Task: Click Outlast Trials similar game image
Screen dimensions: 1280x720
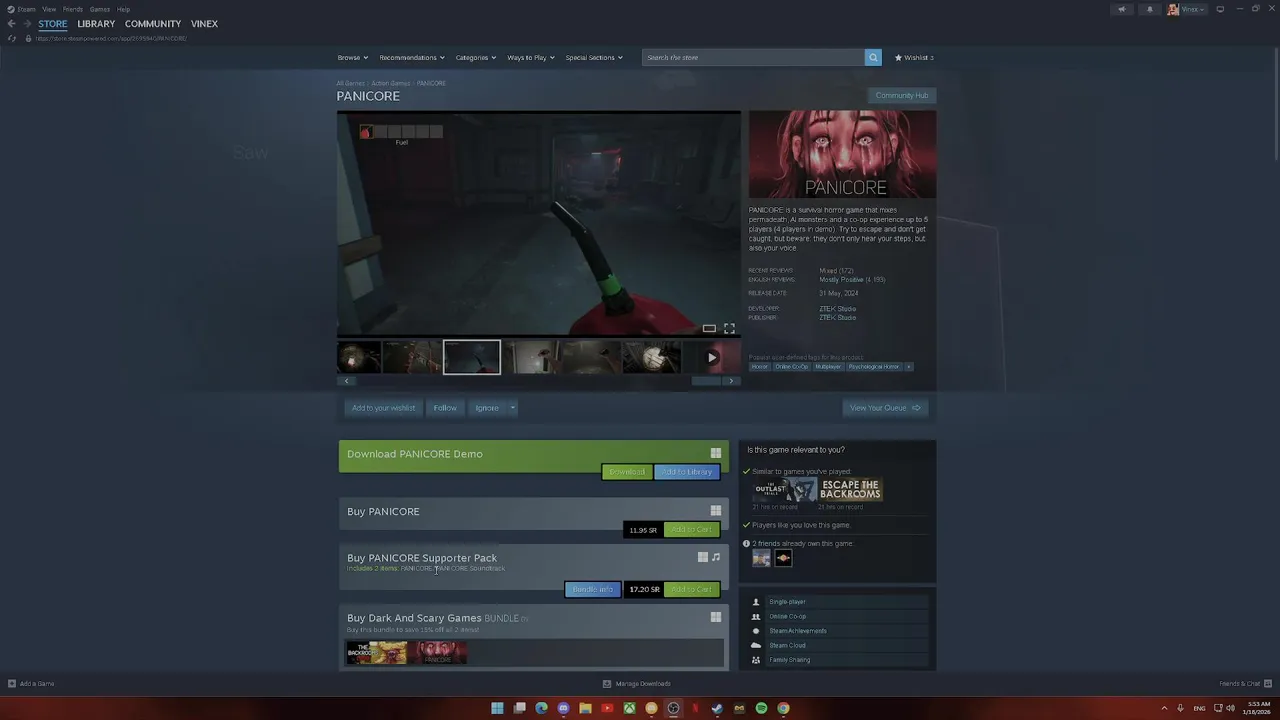Action: coord(785,489)
